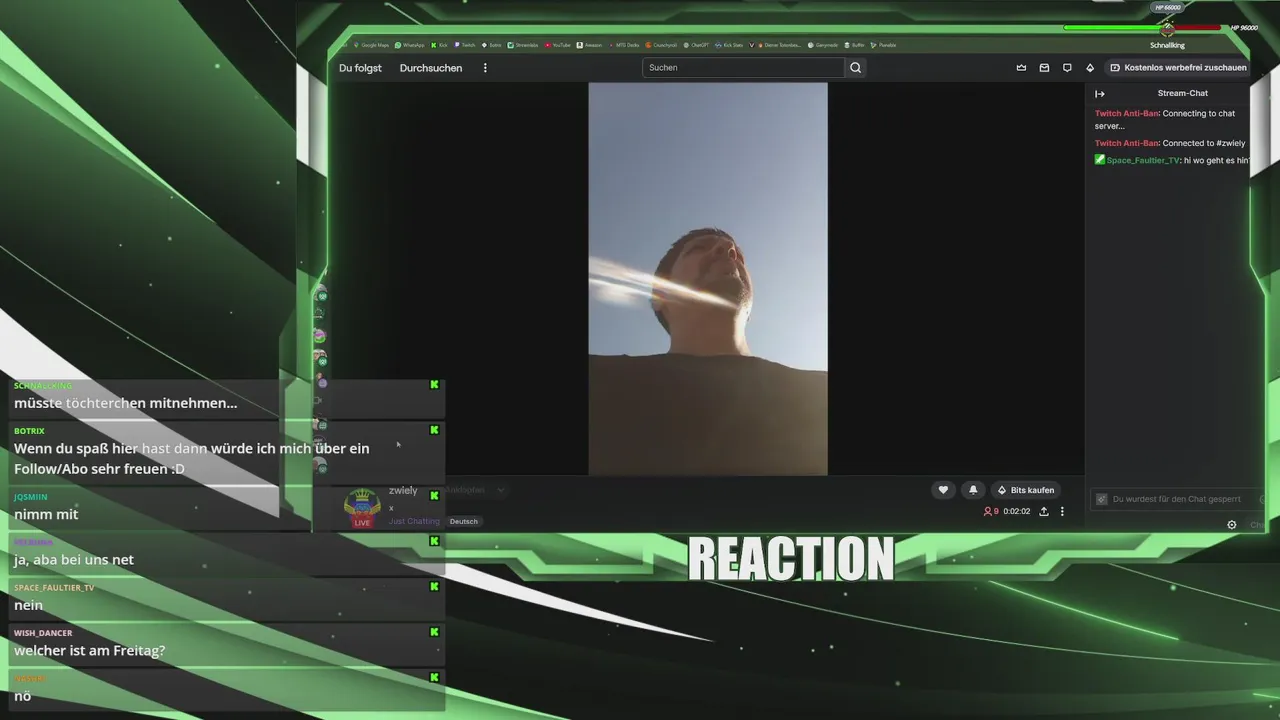This screenshot has height=720, width=1280.
Task: Click the Suchen search field
Action: coord(743,68)
